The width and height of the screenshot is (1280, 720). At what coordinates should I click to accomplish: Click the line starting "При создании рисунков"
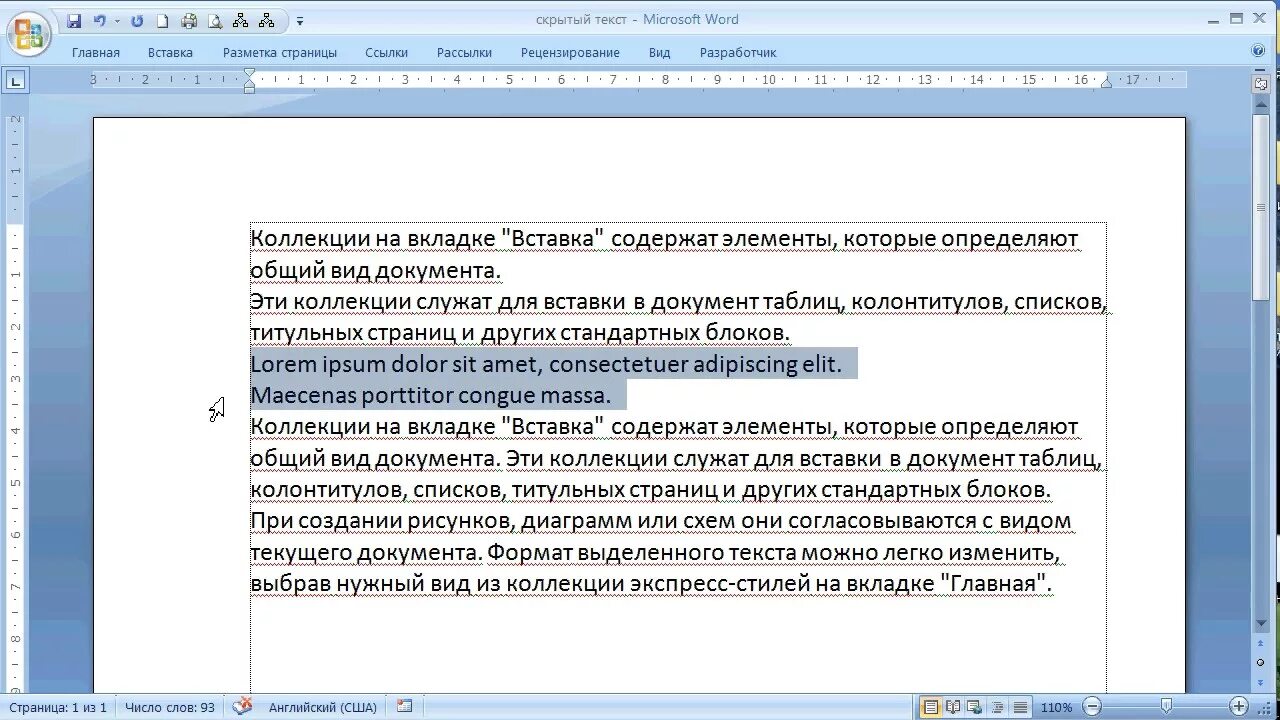tap(660, 520)
